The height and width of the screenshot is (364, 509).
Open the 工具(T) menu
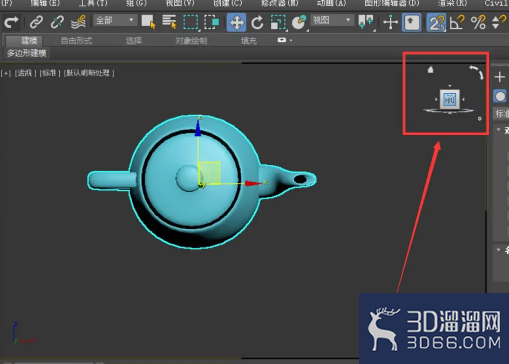pos(93,3)
